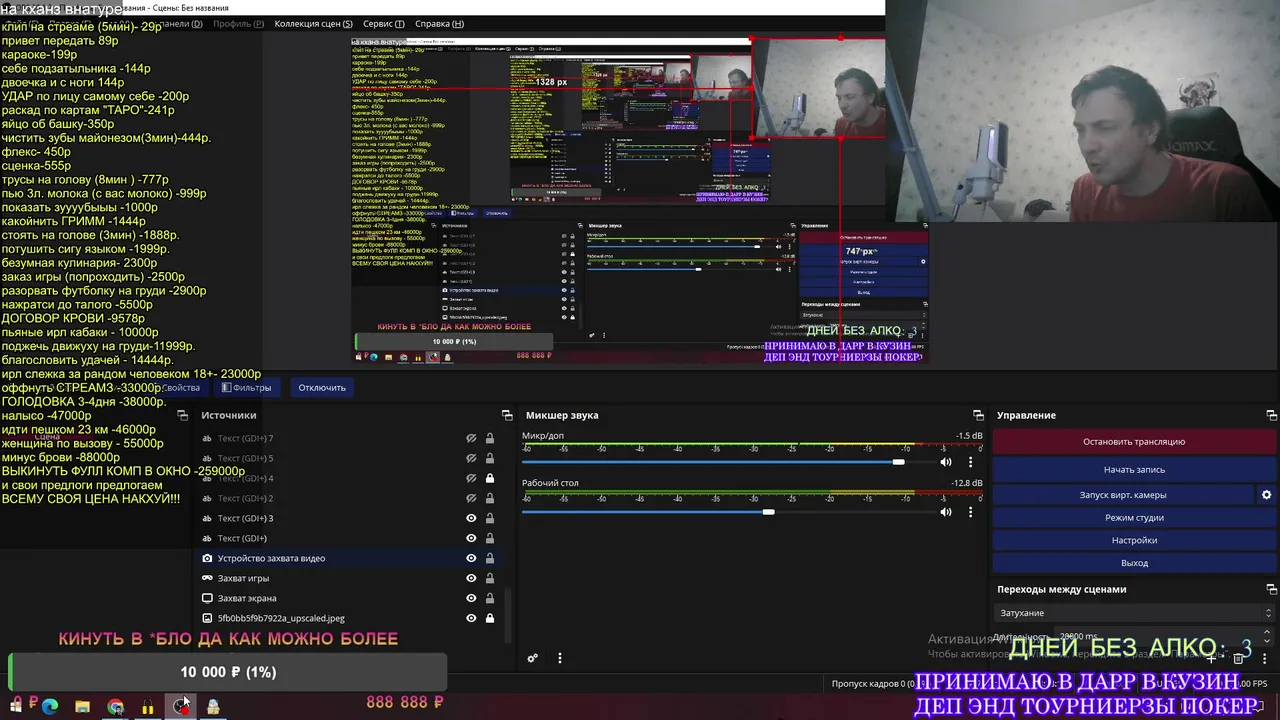The image size is (1280, 720).
Task: Open virtual camera settings gear
Action: click(x=1266, y=494)
